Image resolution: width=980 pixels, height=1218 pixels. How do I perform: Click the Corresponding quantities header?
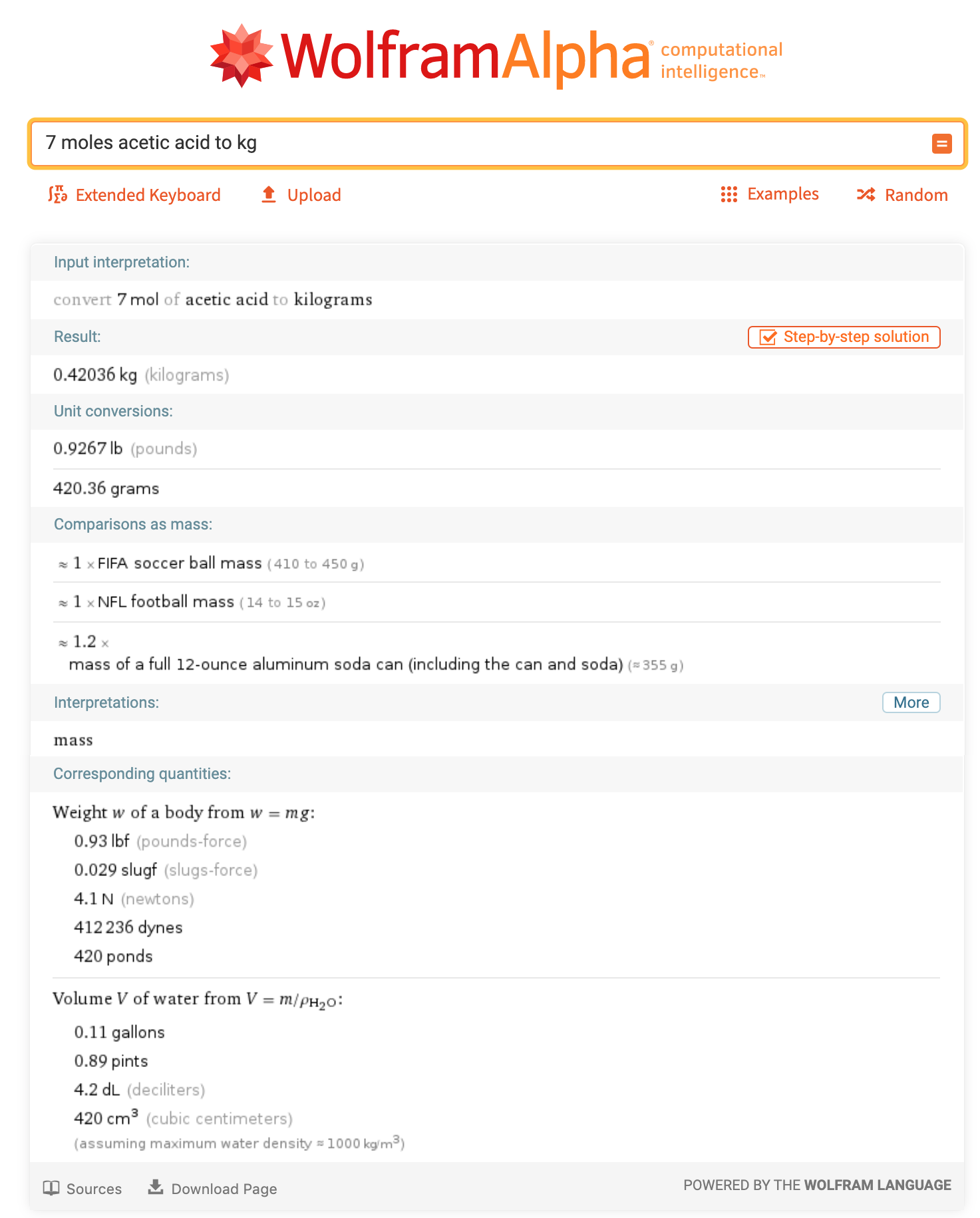click(142, 774)
